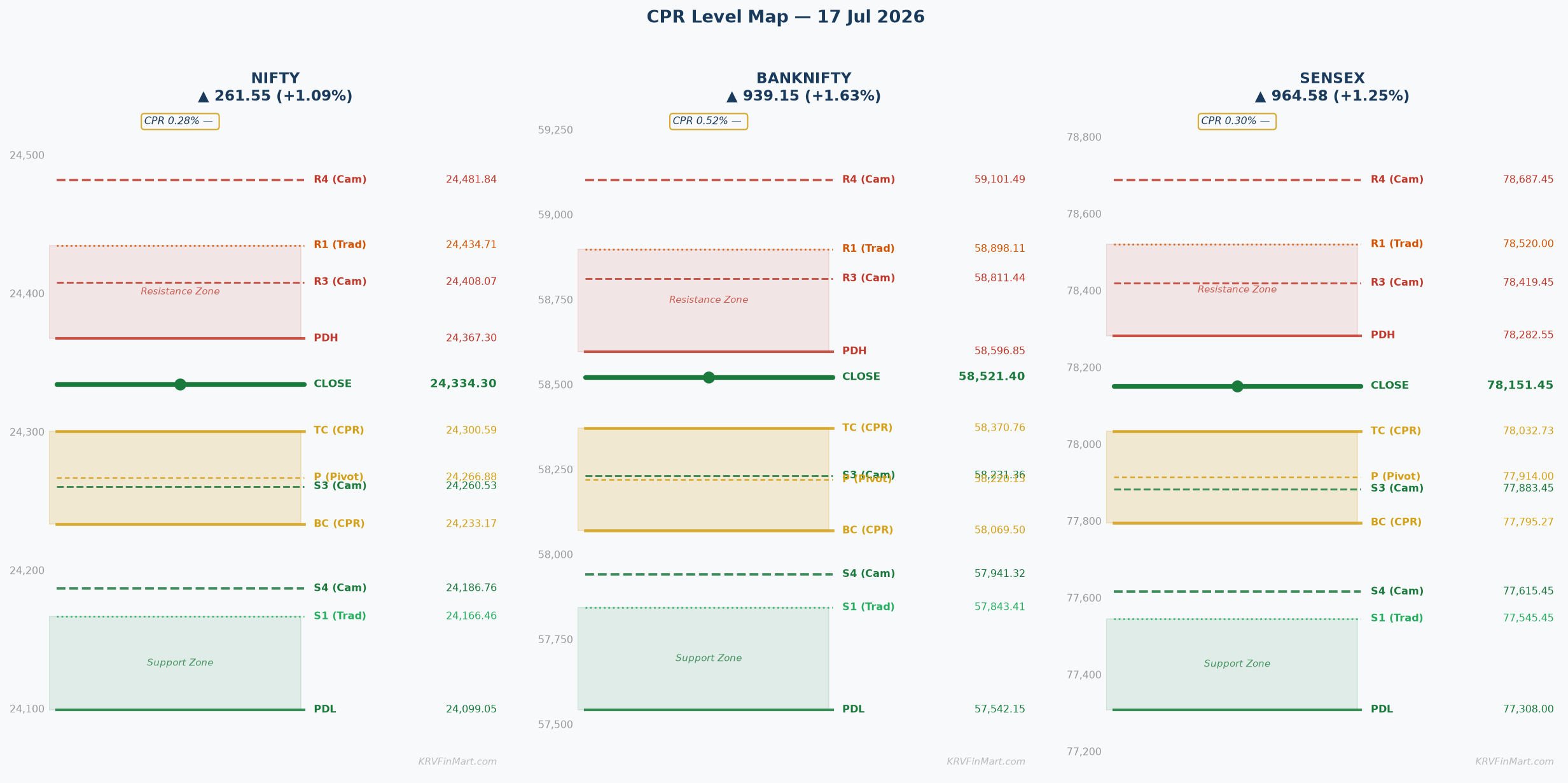This screenshot has width=1568, height=783.
Task: Click BANKNIFTY BC (CPR) value 58,069.50
Action: click(1000, 530)
